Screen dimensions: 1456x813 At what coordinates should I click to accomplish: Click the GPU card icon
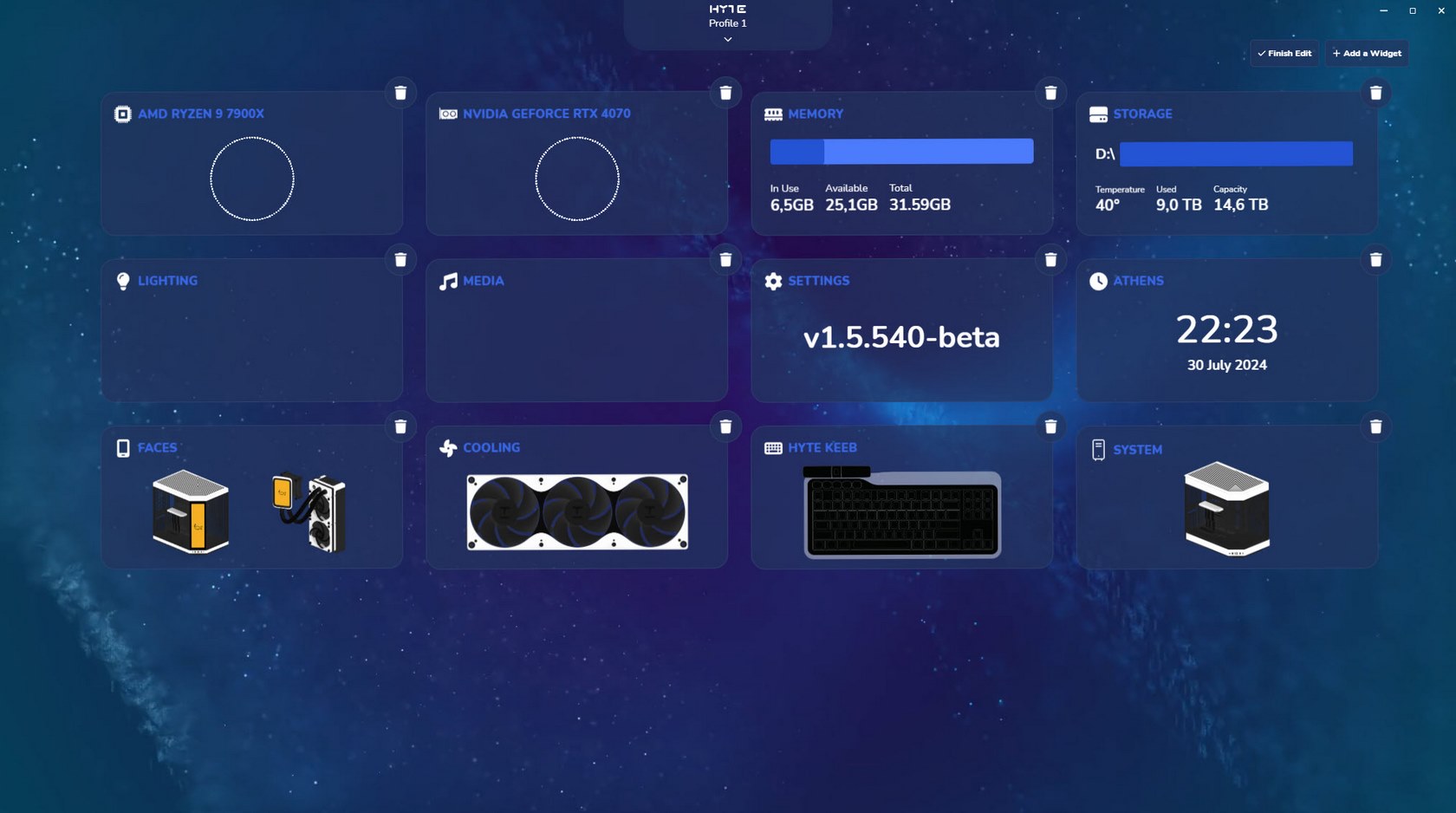448,114
